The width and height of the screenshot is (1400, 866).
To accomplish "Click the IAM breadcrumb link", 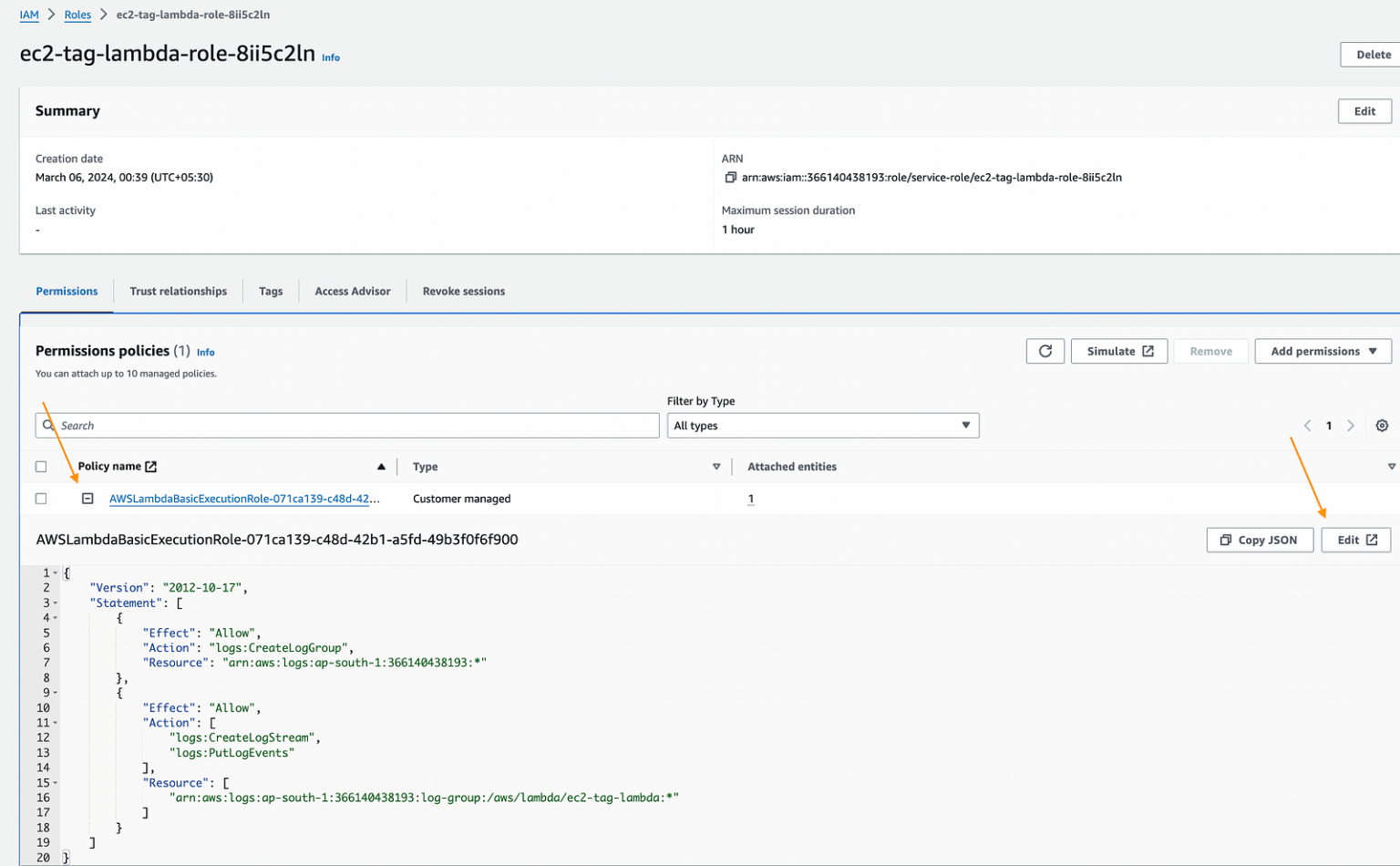I will pyautogui.click(x=29, y=15).
